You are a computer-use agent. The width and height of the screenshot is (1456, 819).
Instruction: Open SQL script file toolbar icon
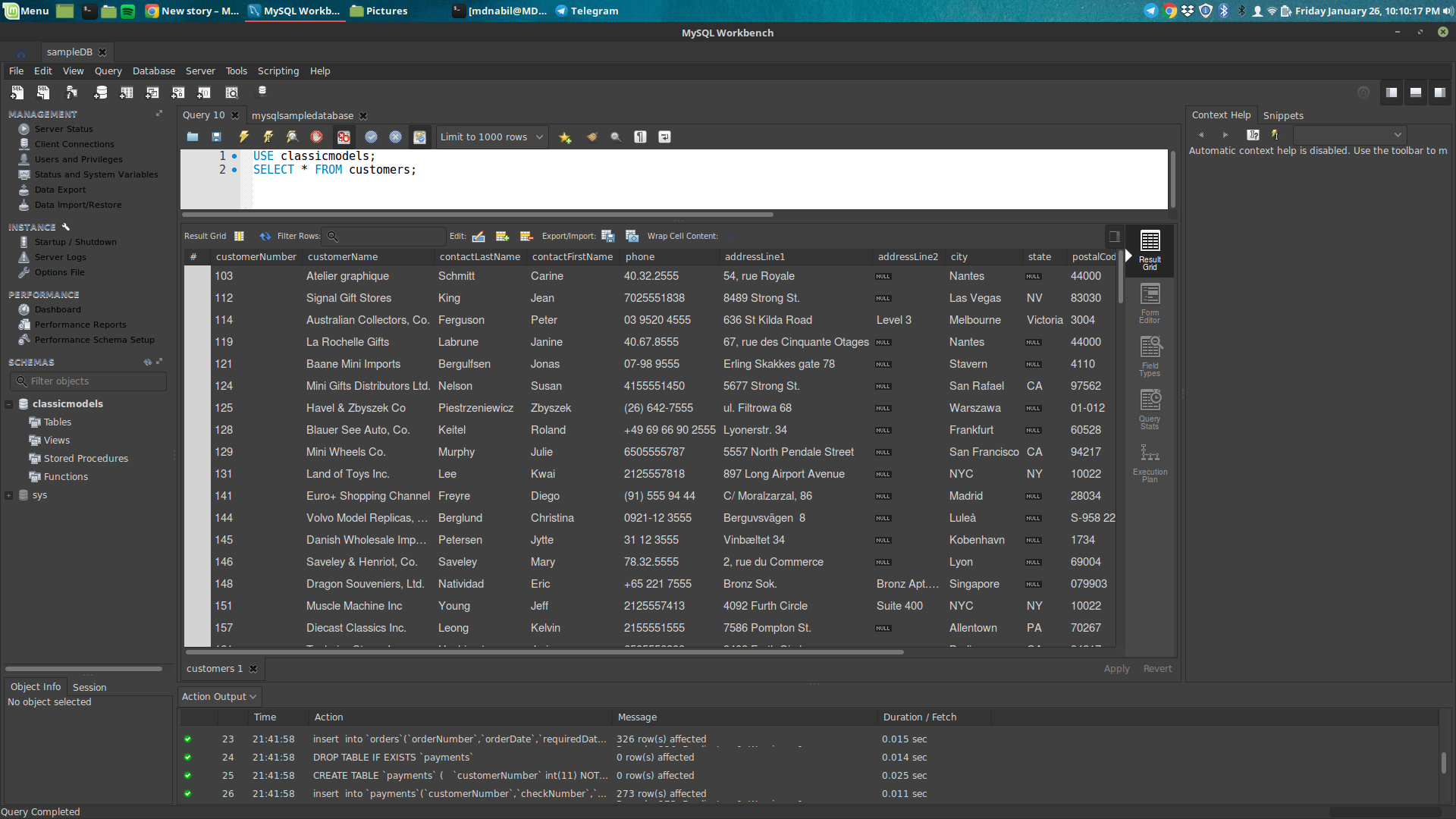pyautogui.click(x=43, y=93)
